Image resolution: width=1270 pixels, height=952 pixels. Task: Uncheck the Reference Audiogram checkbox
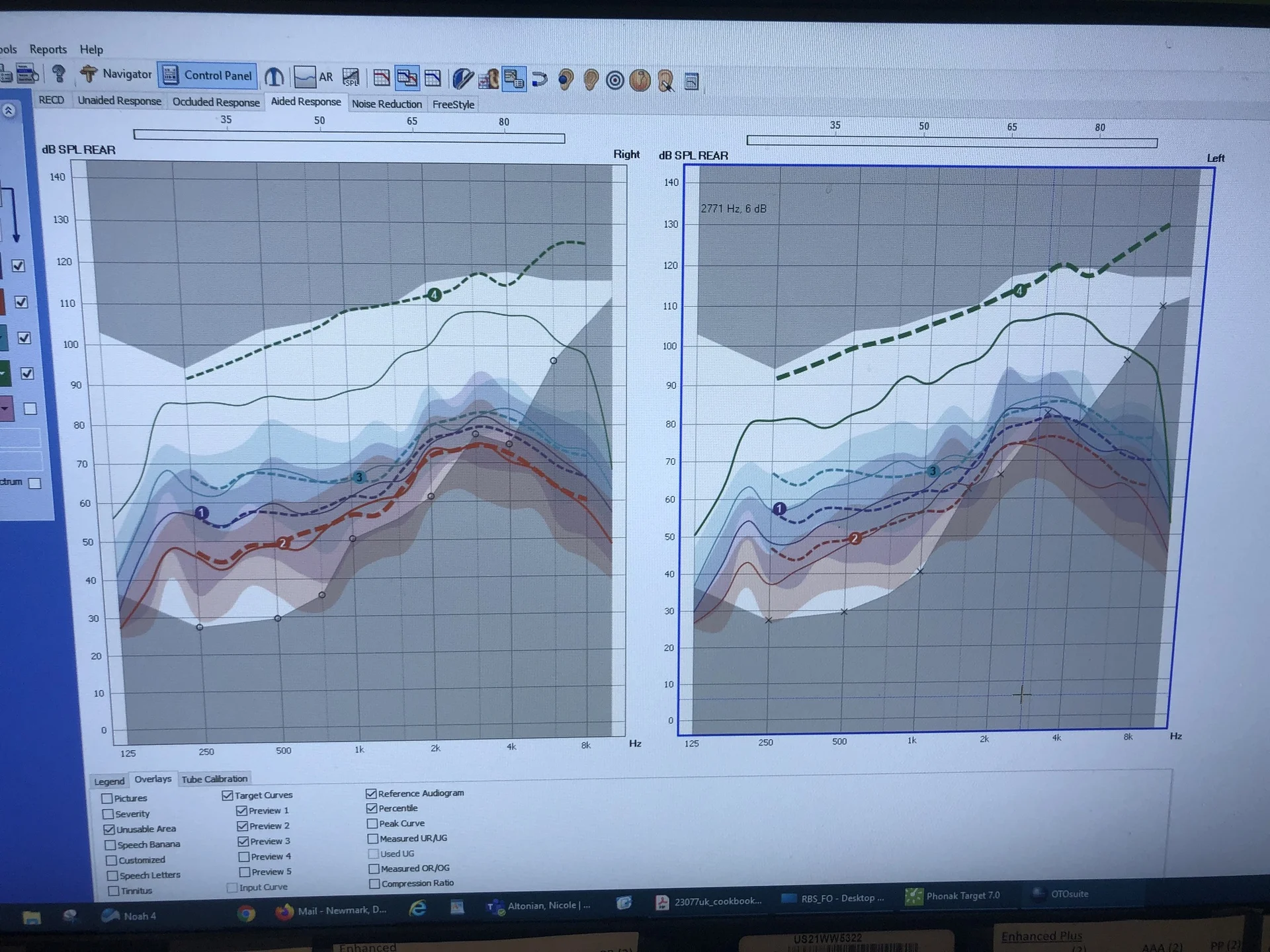pyautogui.click(x=371, y=793)
